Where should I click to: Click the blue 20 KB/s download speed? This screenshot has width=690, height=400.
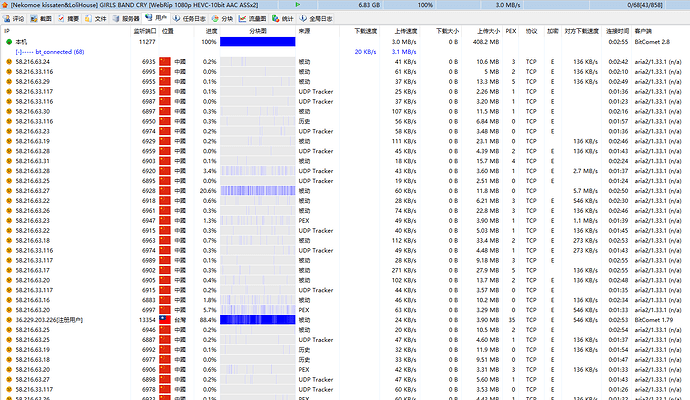tap(365, 52)
